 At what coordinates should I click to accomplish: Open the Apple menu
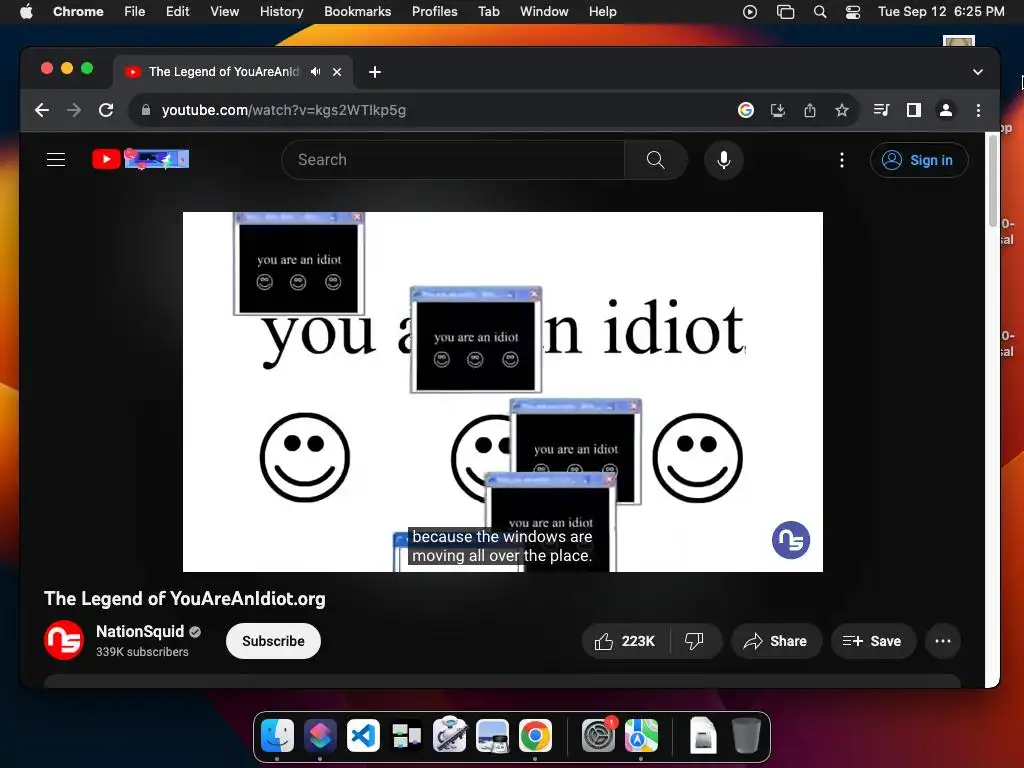26,11
